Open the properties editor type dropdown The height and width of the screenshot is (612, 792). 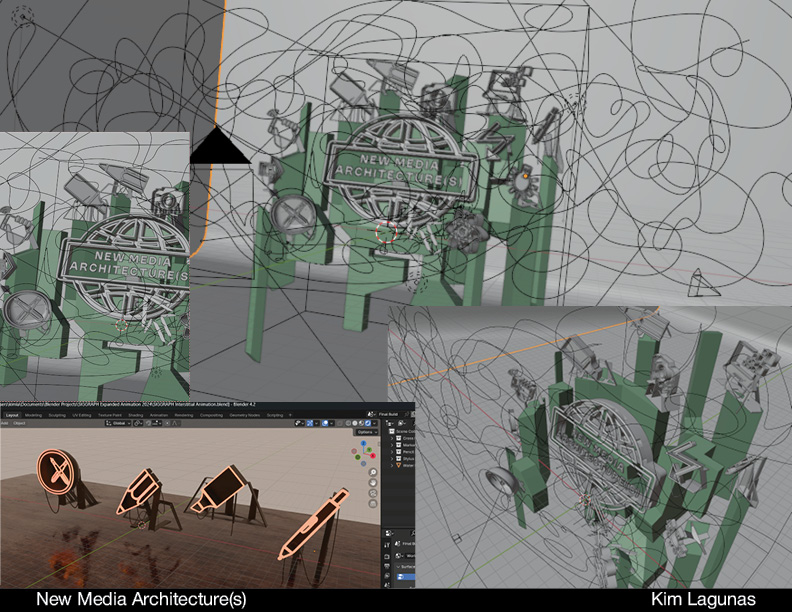coord(389,533)
